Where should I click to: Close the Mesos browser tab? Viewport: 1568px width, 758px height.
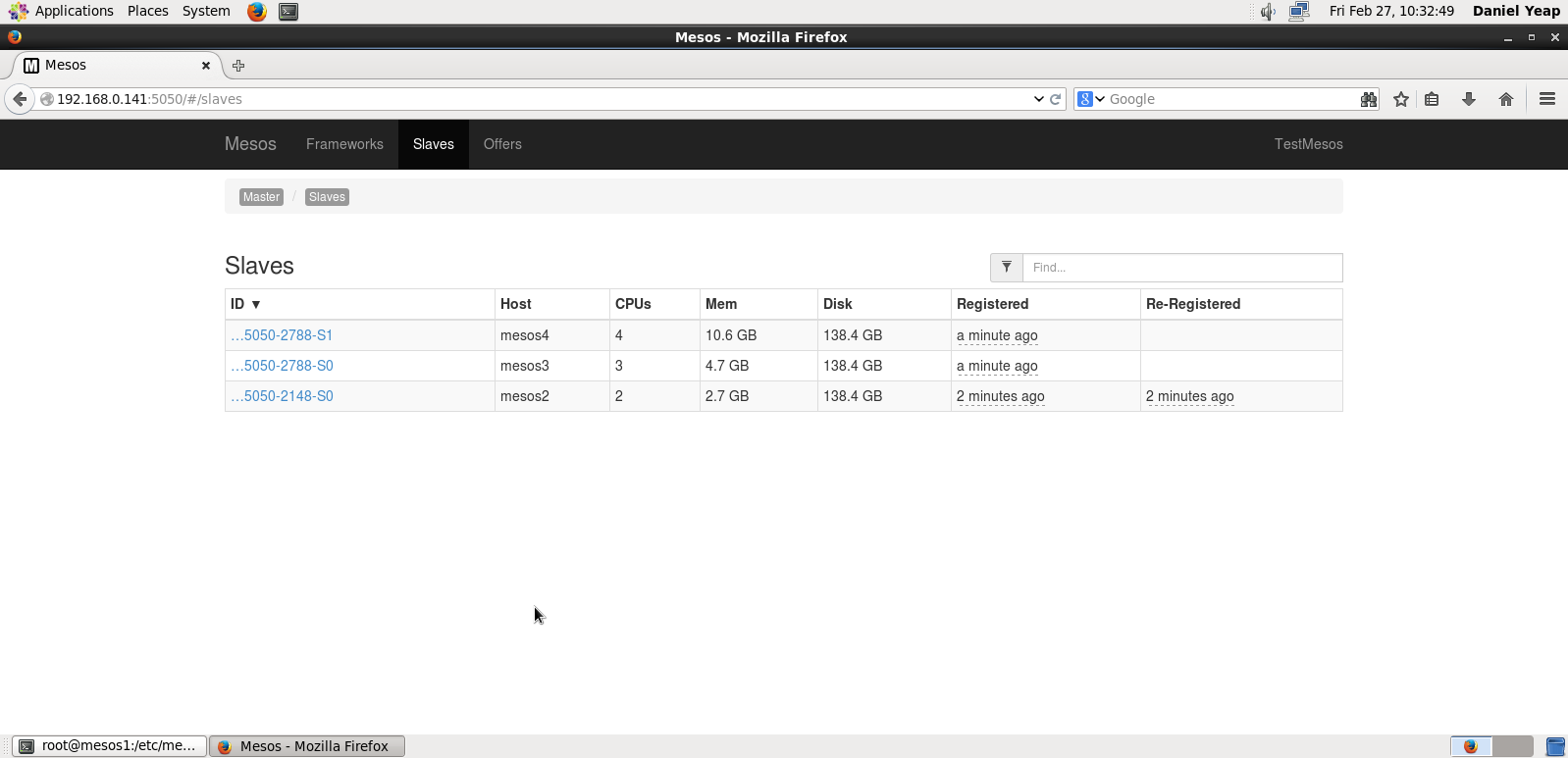pos(206,66)
